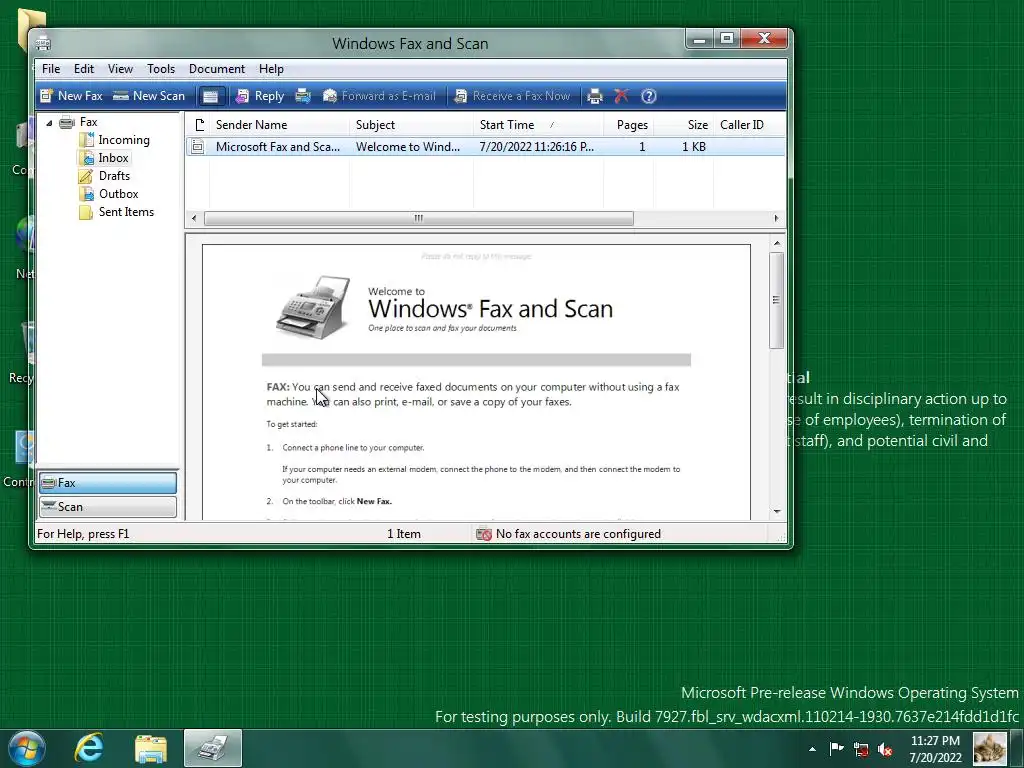The image size is (1024, 768).
Task: Click the application icon in the title bar
Action: point(43,43)
